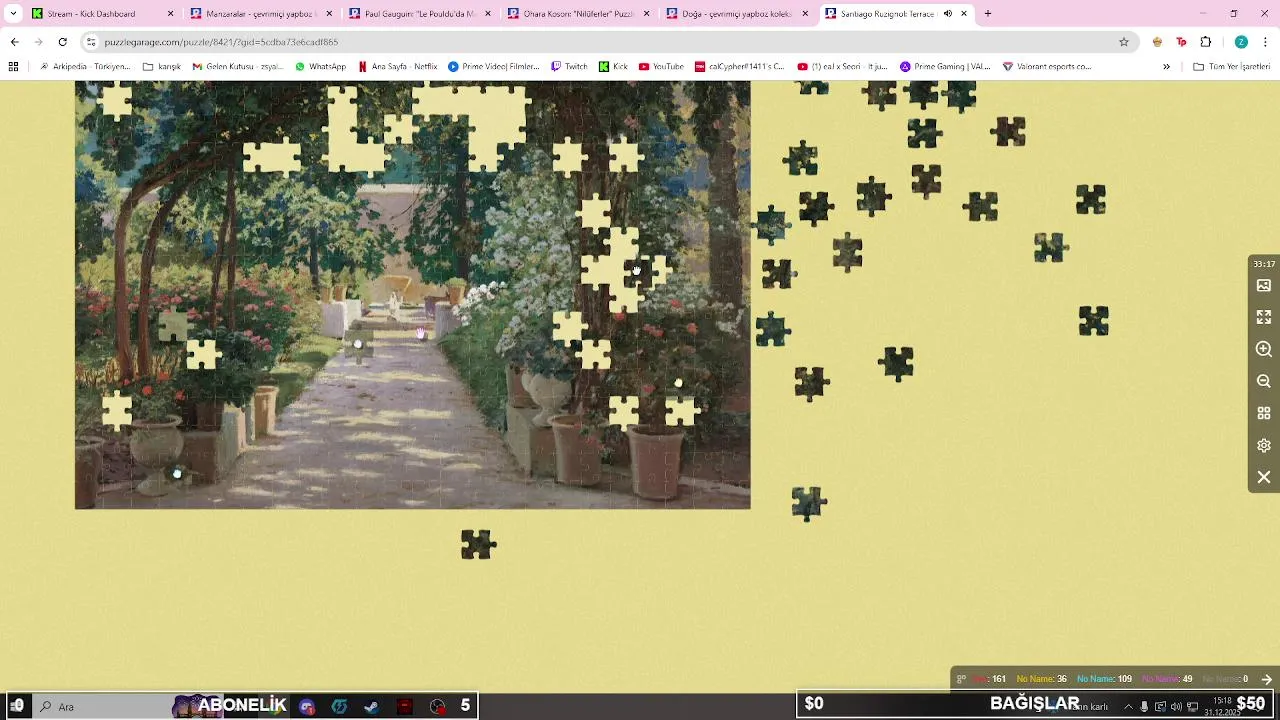Image resolution: width=1280 pixels, height=720 pixels.
Task: Open Chrome profile avatar
Action: [1241, 42]
